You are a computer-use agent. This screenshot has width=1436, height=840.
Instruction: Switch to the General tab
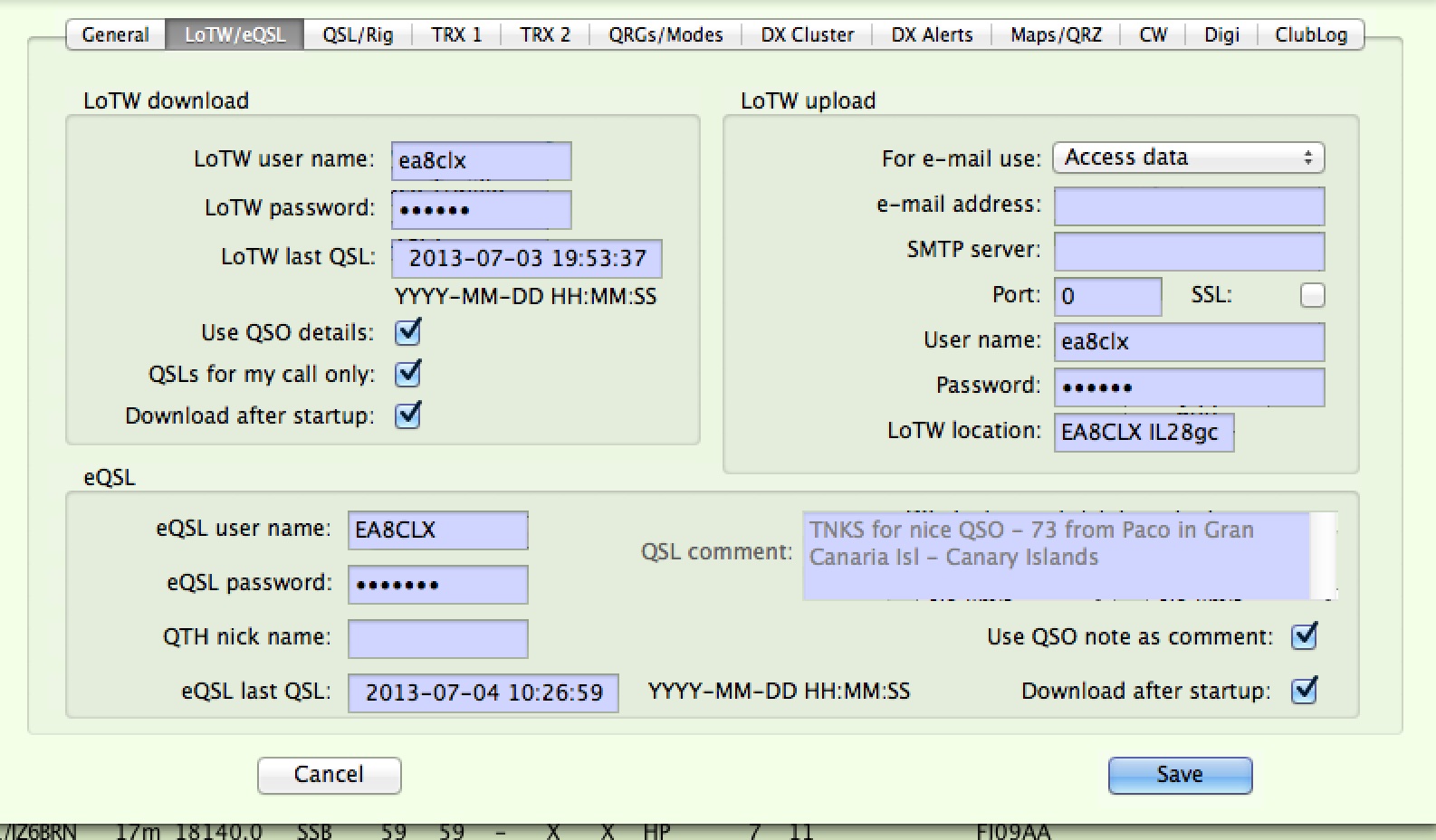click(x=116, y=35)
